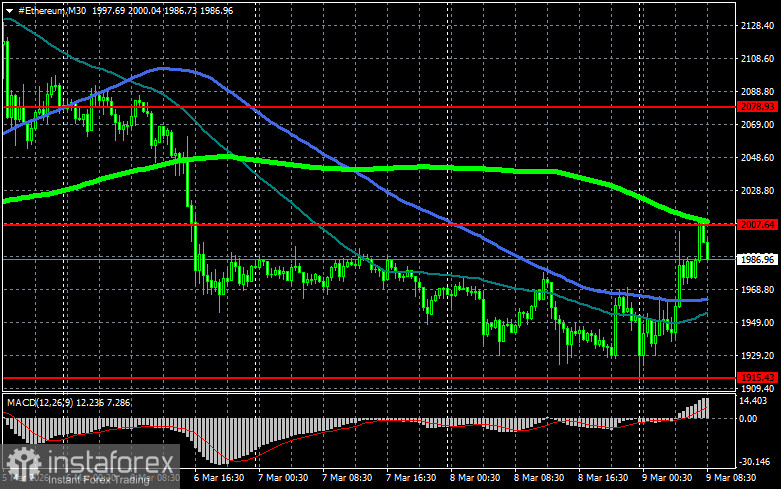Click the MACD scale value -30.146
This screenshot has height=489, width=781.
pos(755,462)
